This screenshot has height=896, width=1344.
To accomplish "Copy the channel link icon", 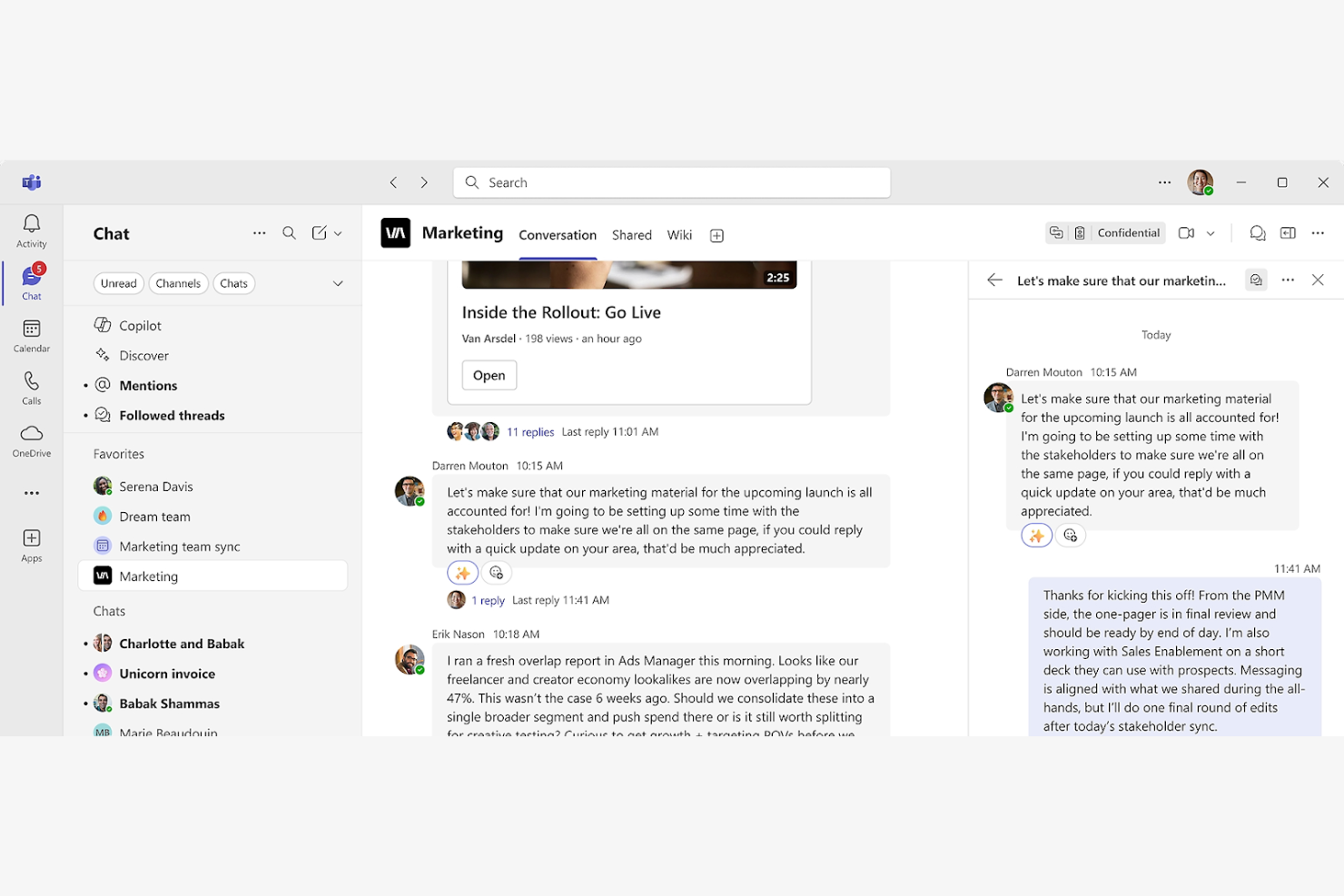I will (x=1056, y=232).
